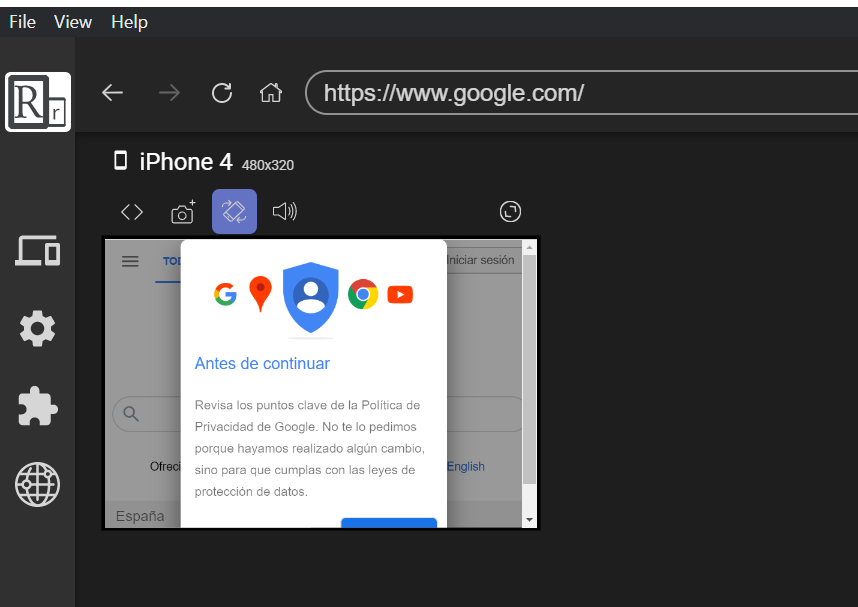The height and width of the screenshot is (607, 858).
Task: Click the Chrome logo in dialog
Action: tap(363, 294)
